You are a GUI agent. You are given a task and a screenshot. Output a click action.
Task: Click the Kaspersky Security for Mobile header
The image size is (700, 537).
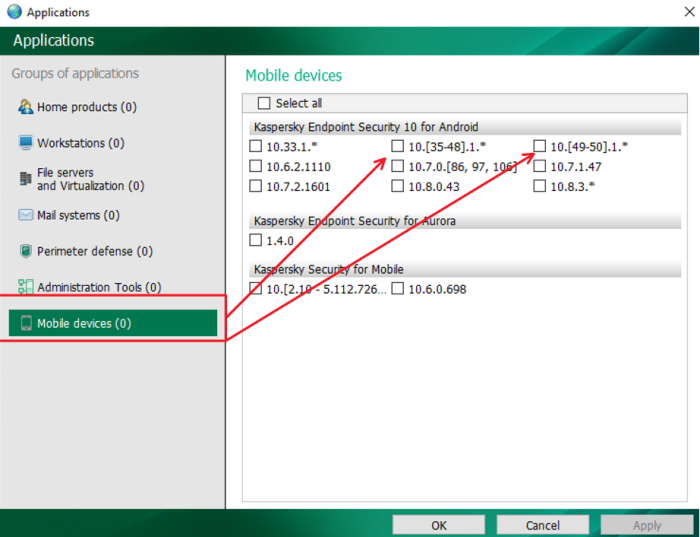(x=465, y=269)
